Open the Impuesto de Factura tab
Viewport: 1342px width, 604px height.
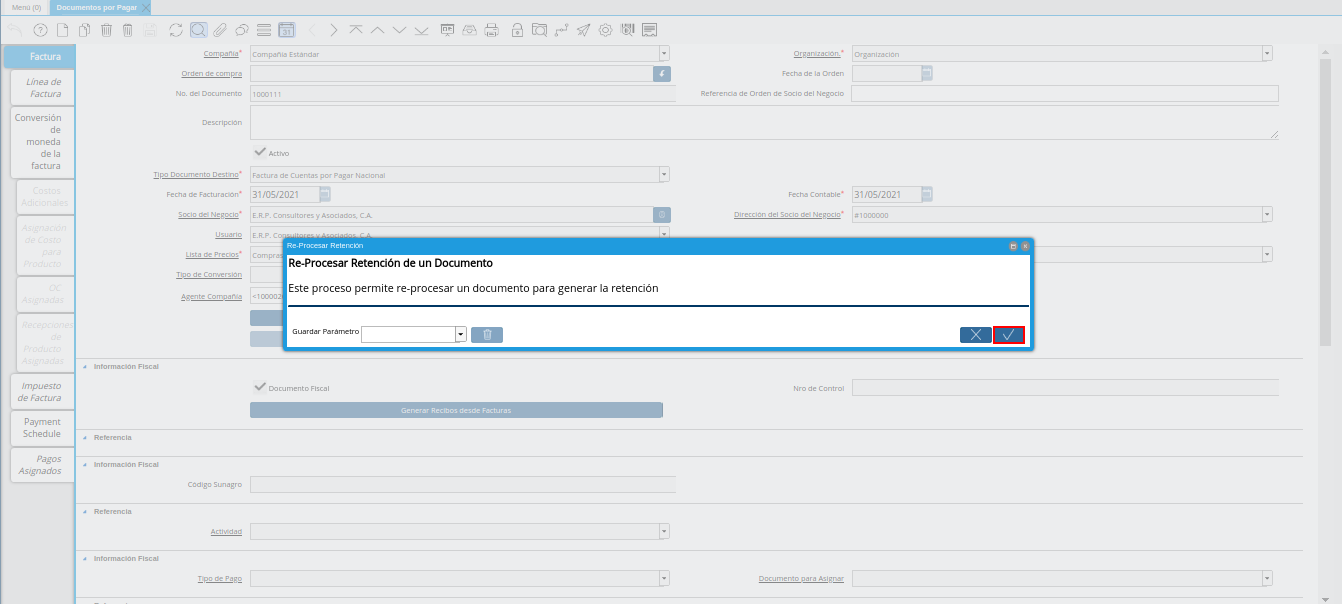[43, 392]
